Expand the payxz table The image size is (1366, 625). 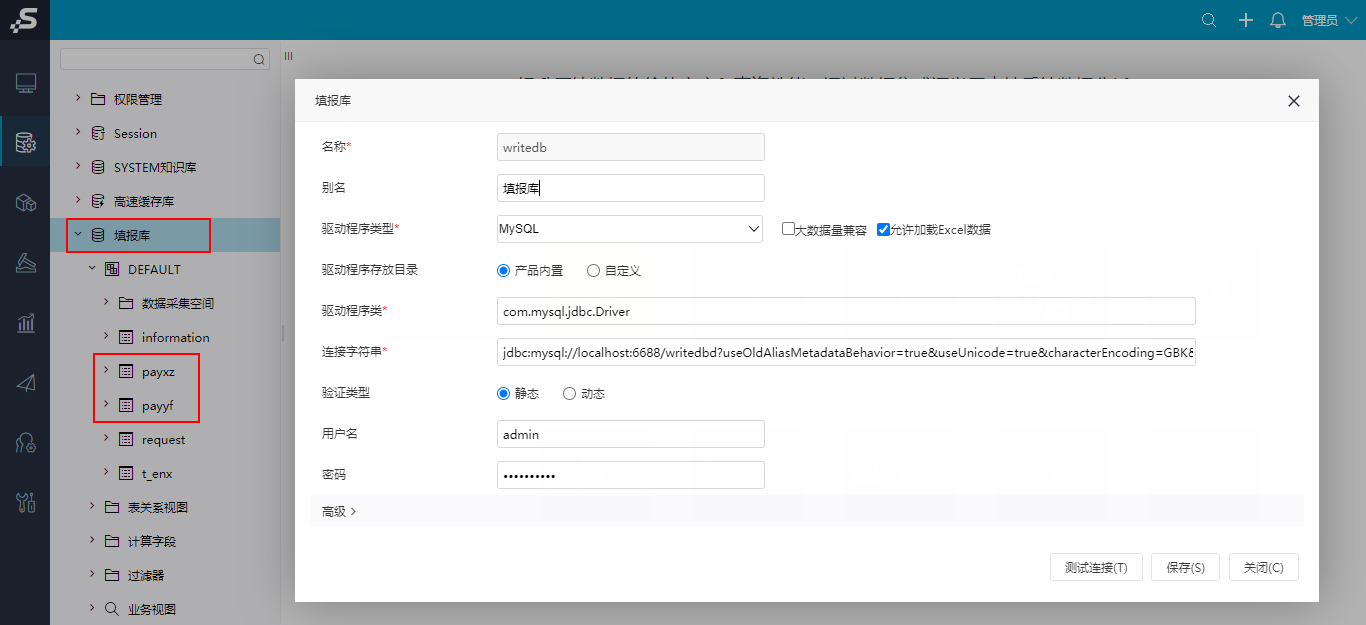(106, 371)
